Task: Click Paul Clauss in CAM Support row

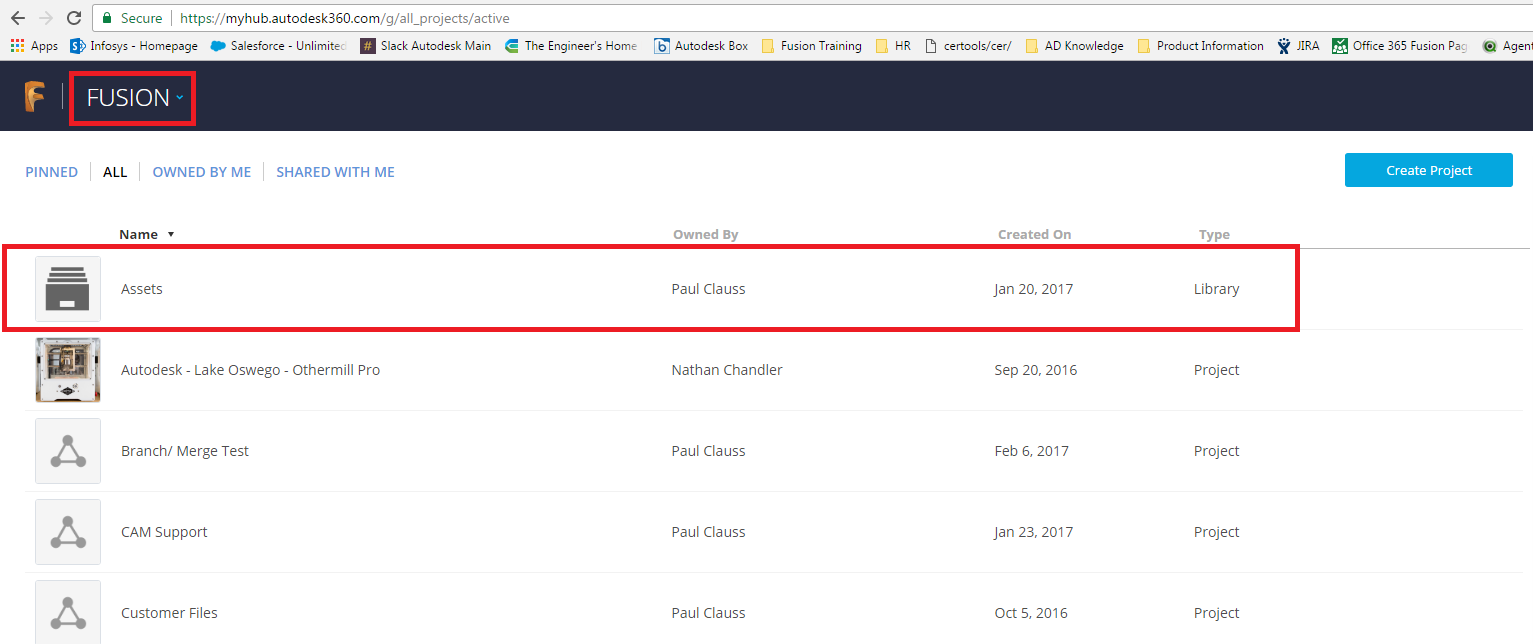Action: [708, 532]
